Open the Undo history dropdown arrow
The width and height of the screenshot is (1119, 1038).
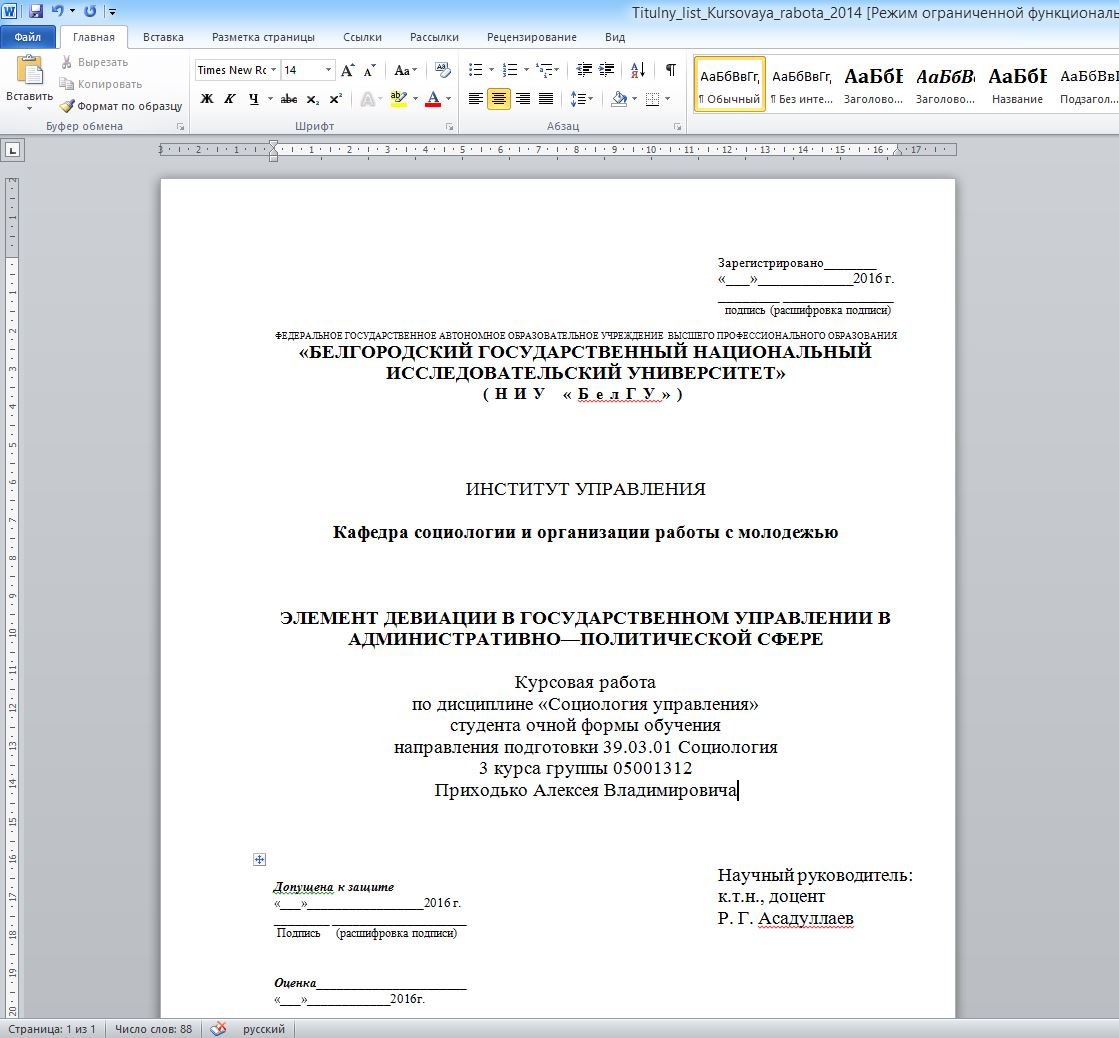coord(73,11)
